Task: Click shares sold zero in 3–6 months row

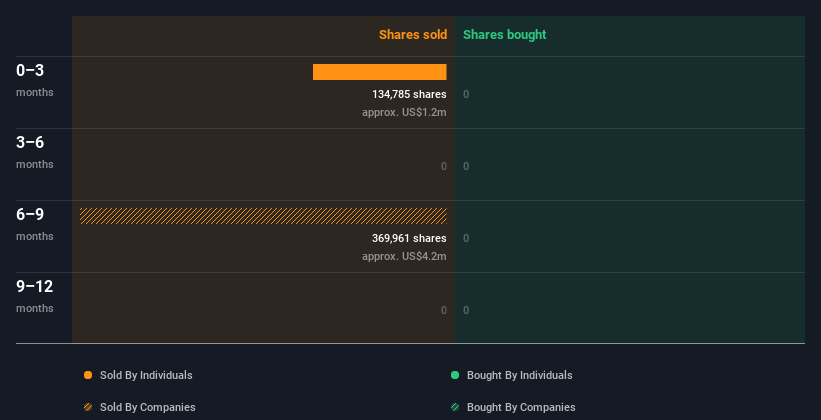Action: click(x=444, y=167)
